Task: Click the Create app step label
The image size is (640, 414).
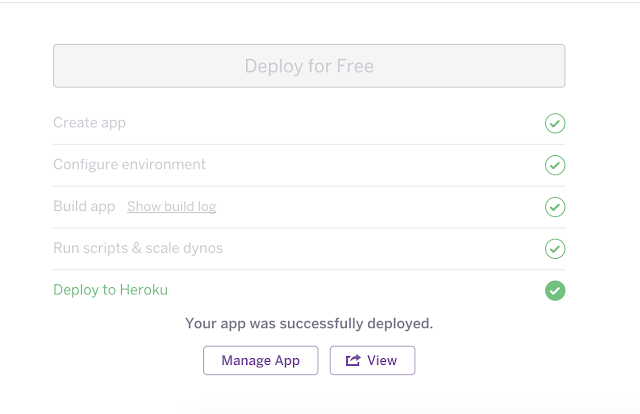Action: pos(89,123)
